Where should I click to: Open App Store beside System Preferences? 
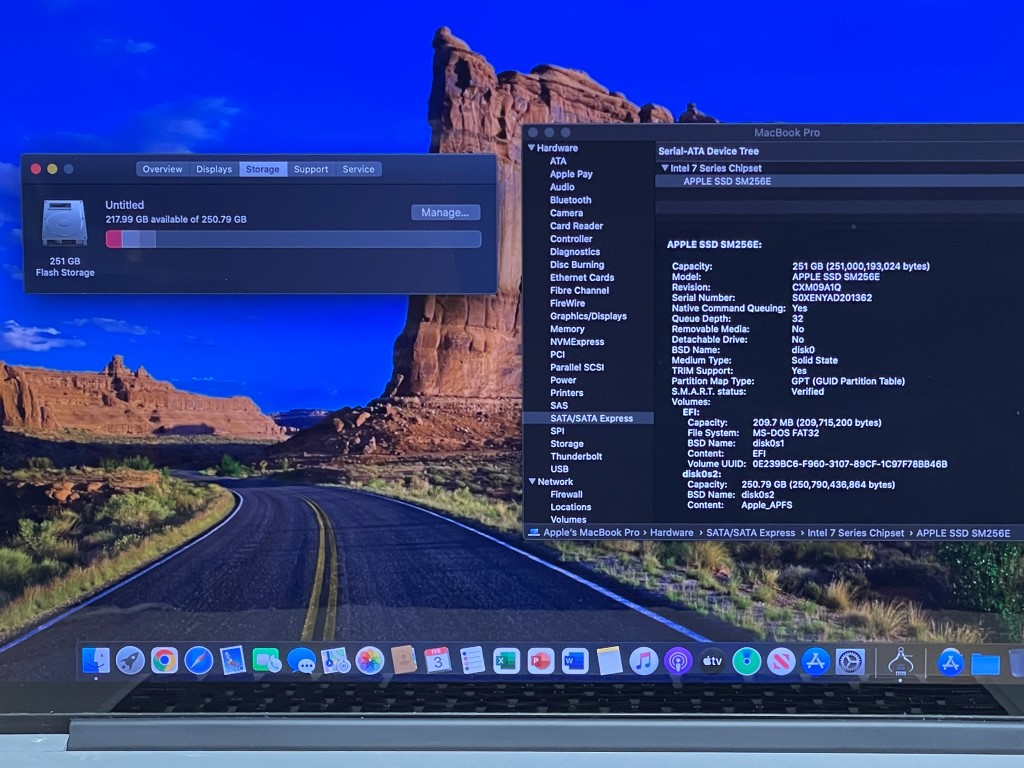pos(816,660)
